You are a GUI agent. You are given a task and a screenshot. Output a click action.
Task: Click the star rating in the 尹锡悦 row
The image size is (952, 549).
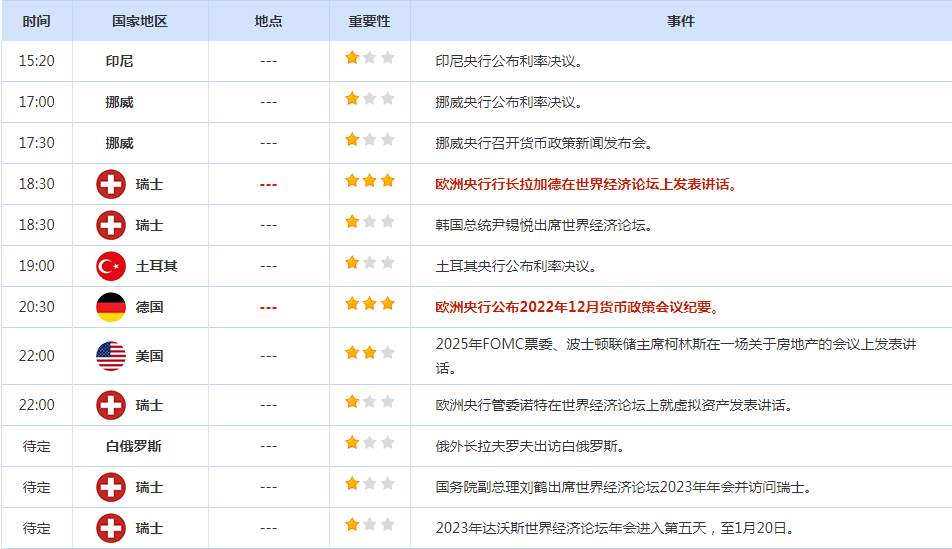pyautogui.click(x=370, y=222)
